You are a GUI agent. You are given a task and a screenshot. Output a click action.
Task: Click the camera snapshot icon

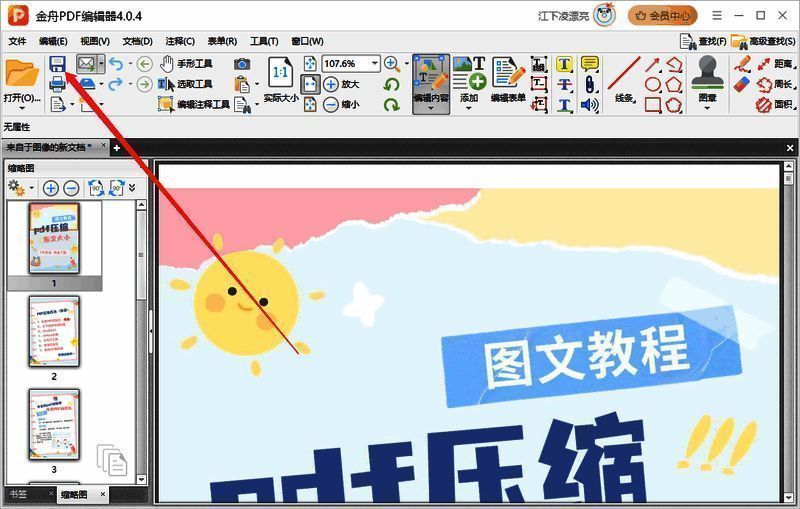[242, 64]
